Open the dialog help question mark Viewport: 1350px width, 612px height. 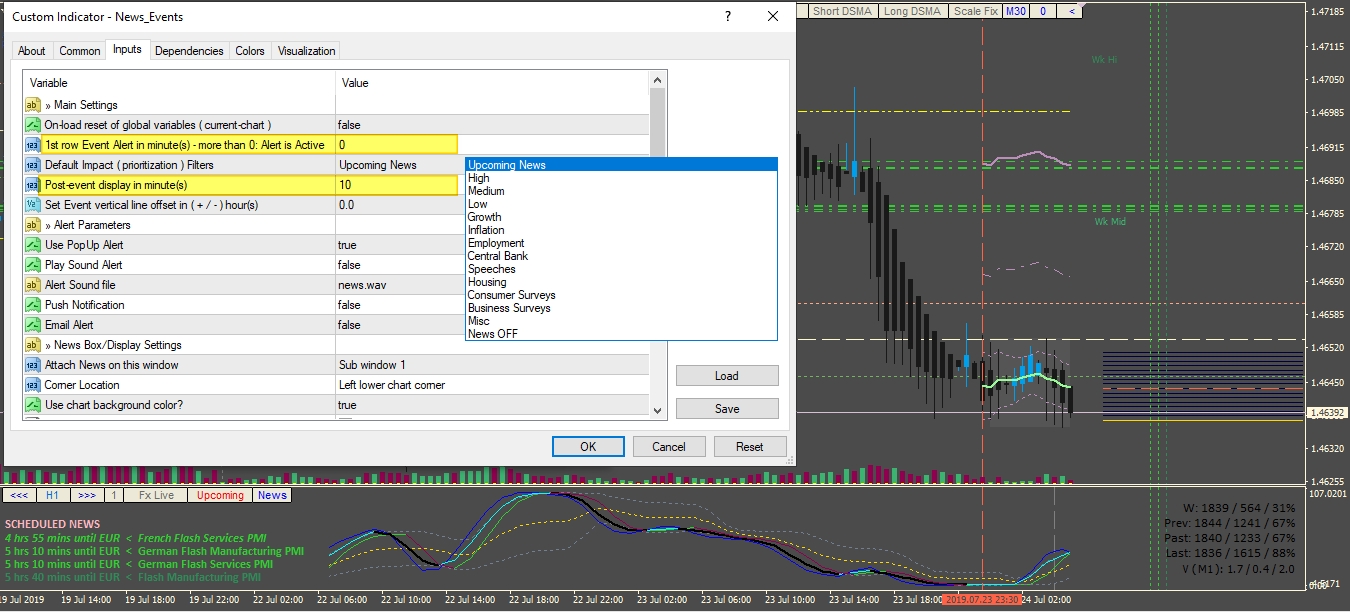tap(728, 17)
